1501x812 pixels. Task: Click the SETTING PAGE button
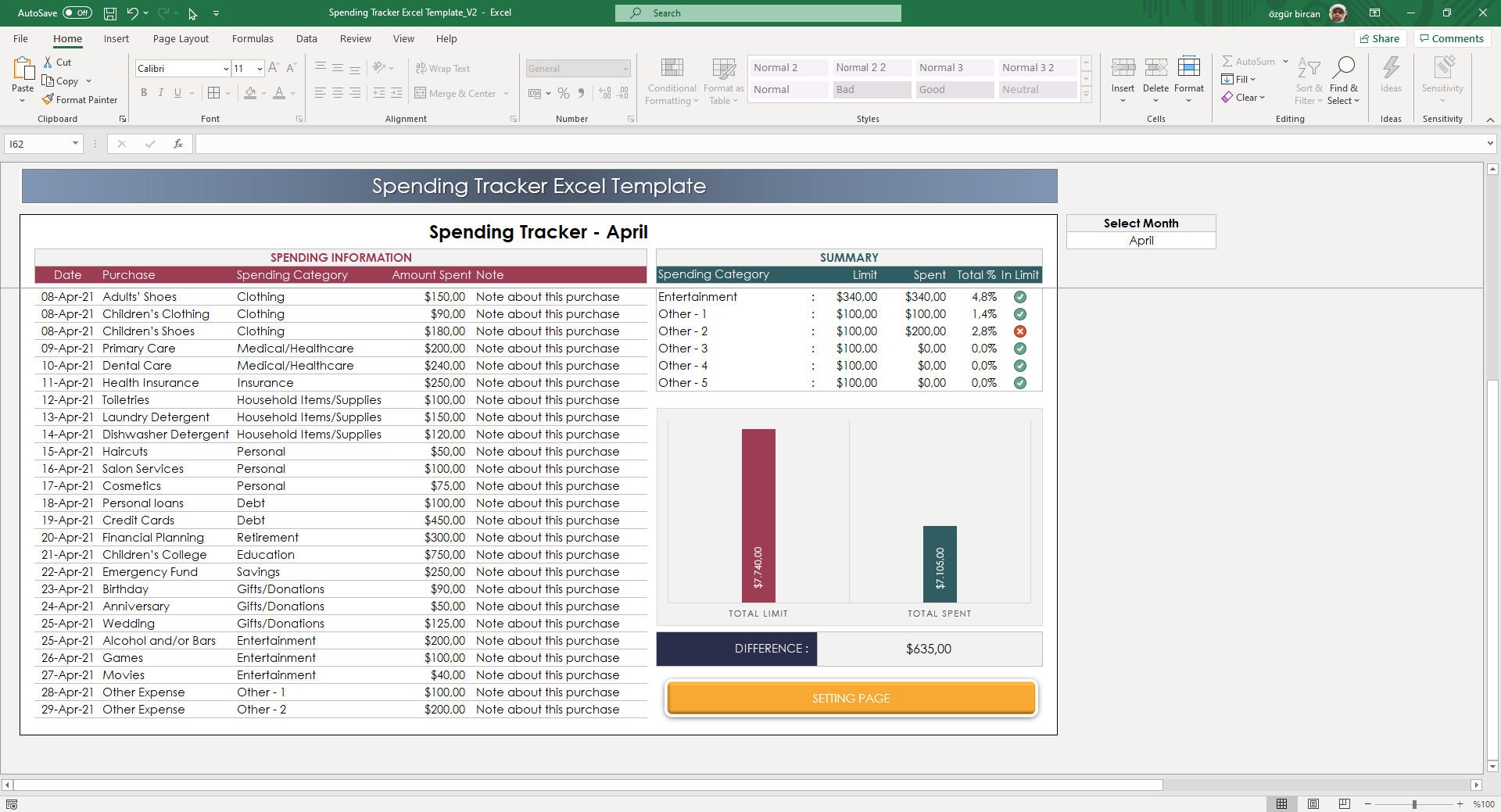851,698
